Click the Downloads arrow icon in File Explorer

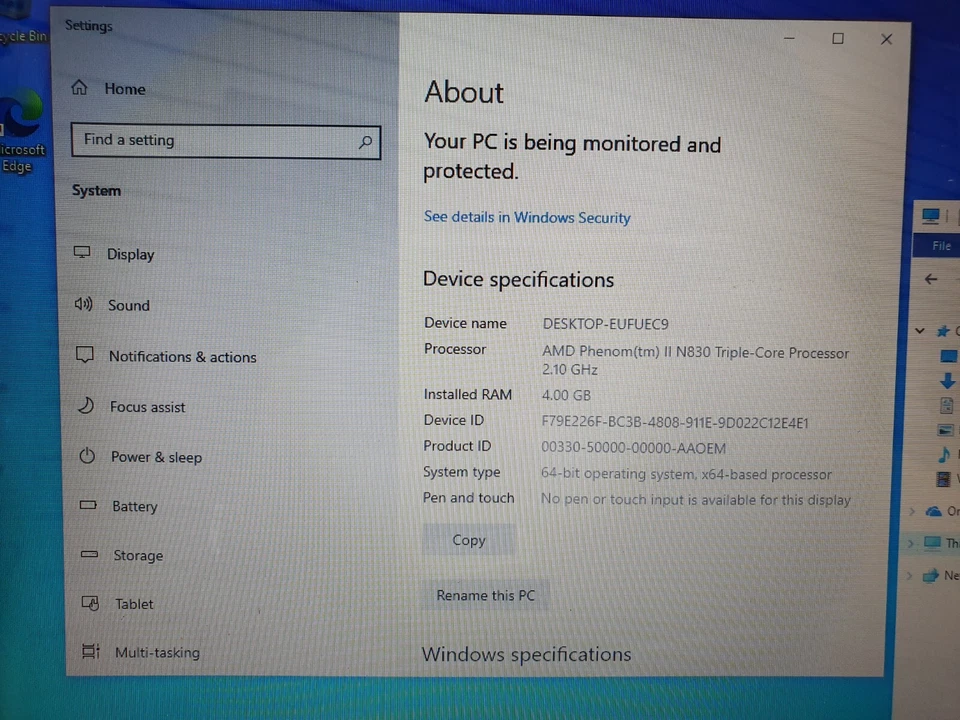[x=947, y=381]
